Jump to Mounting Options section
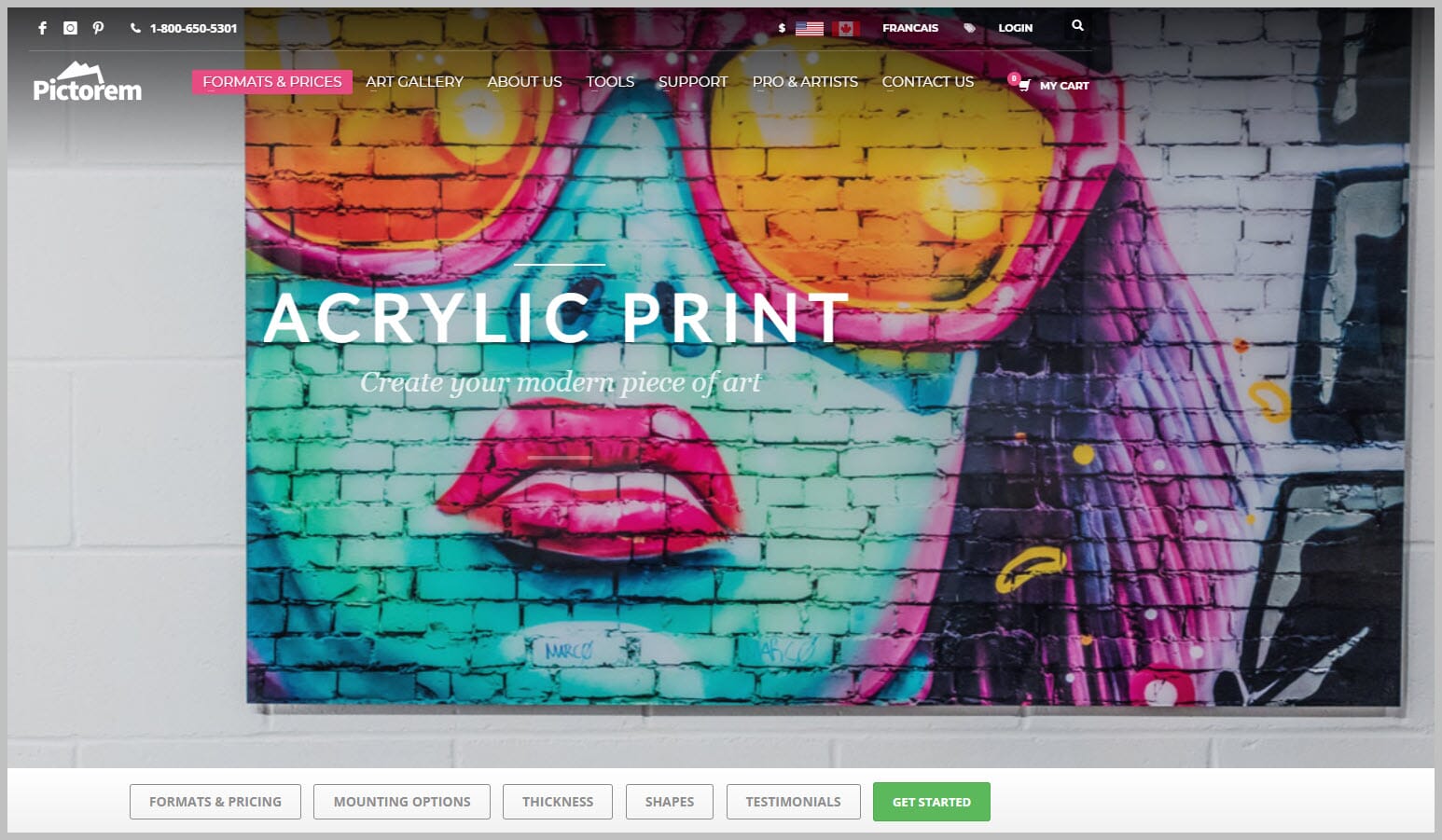 (x=401, y=802)
